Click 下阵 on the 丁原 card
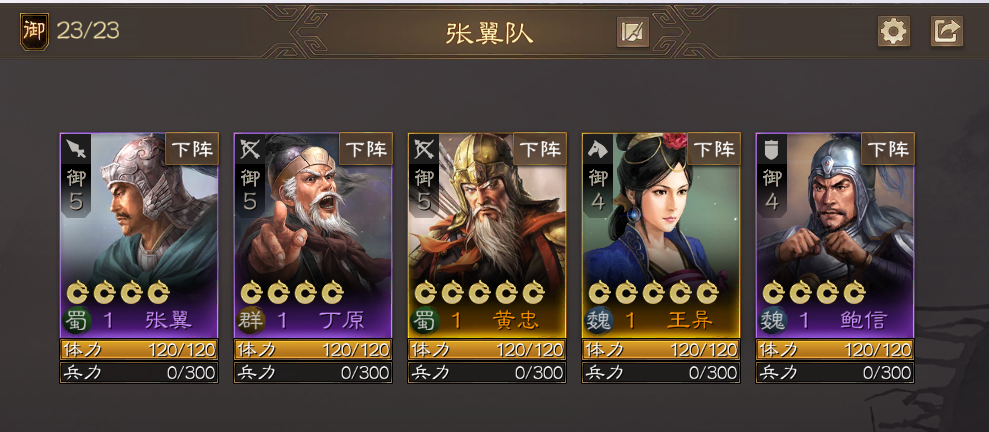 [x=366, y=149]
